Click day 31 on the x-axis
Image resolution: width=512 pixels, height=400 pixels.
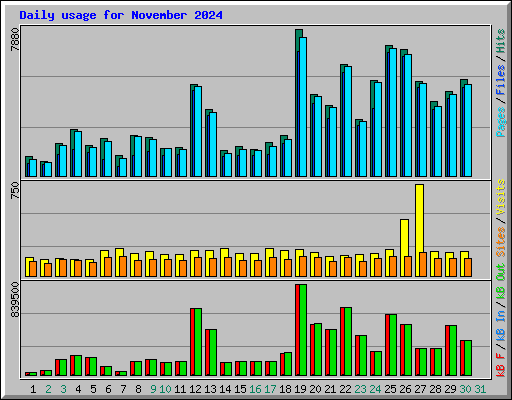click(480, 389)
